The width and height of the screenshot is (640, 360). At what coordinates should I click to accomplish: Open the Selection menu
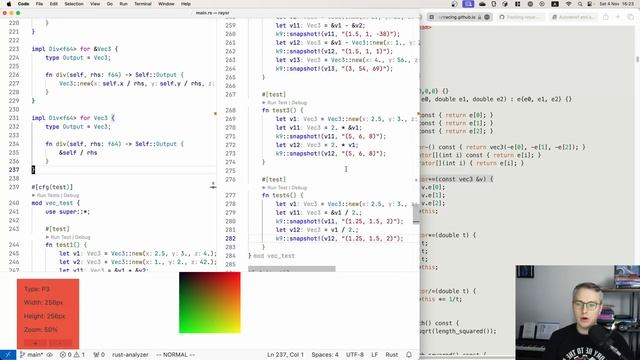pyautogui.click(x=74, y=4)
